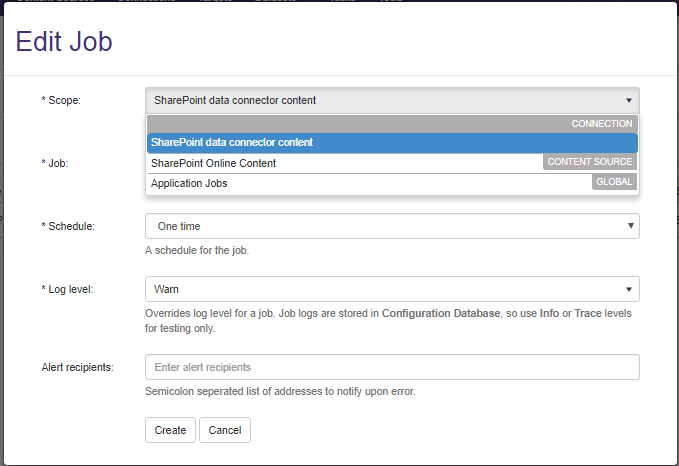Open the Scope dropdown field

click(x=380, y=100)
